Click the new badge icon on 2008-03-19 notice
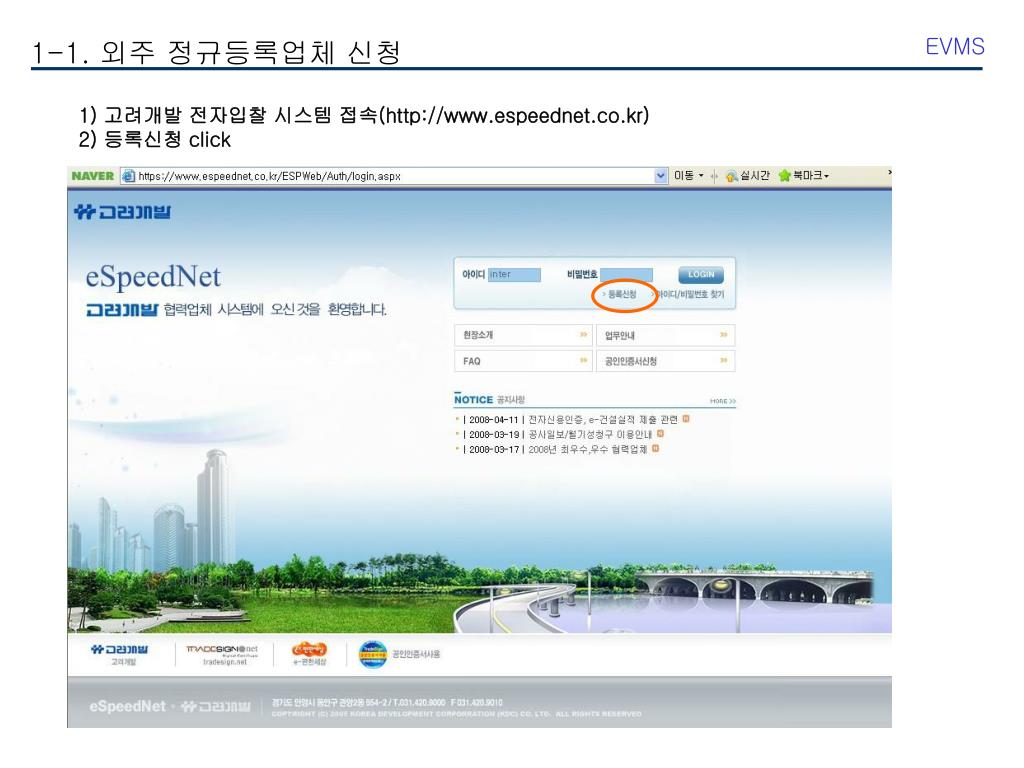This screenshot has width=1024, height=768. 660,434
